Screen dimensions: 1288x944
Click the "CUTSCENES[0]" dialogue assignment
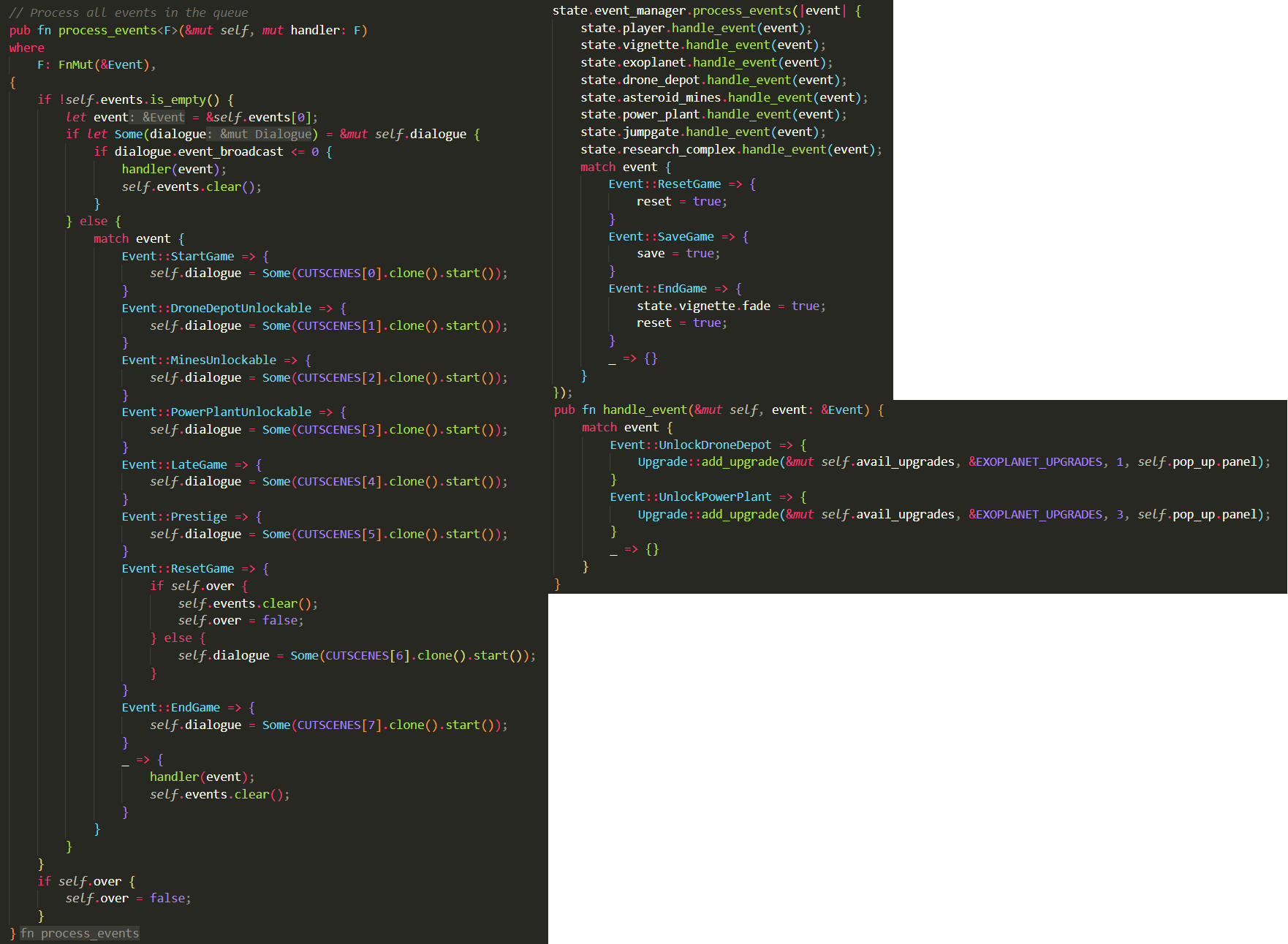coord(329,273)
